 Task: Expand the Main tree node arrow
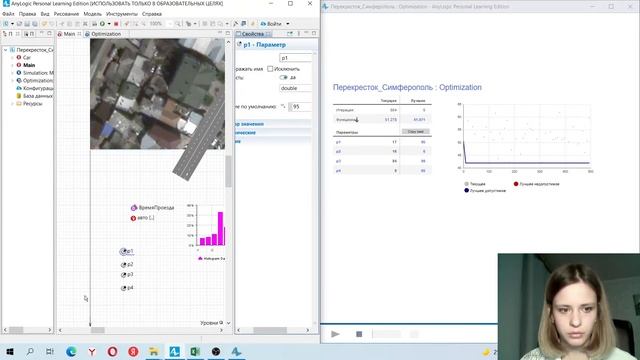(12, 65)
